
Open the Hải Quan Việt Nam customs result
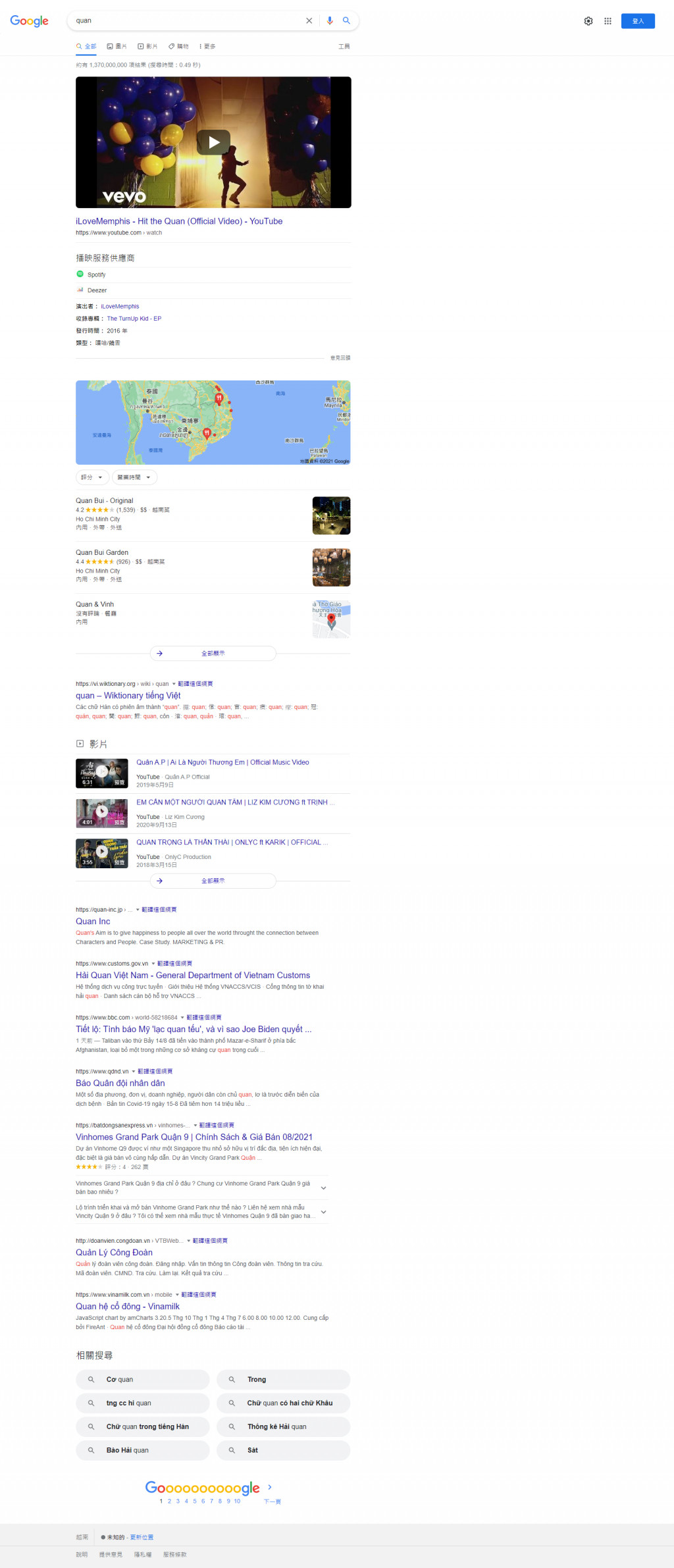click(193, 976)
